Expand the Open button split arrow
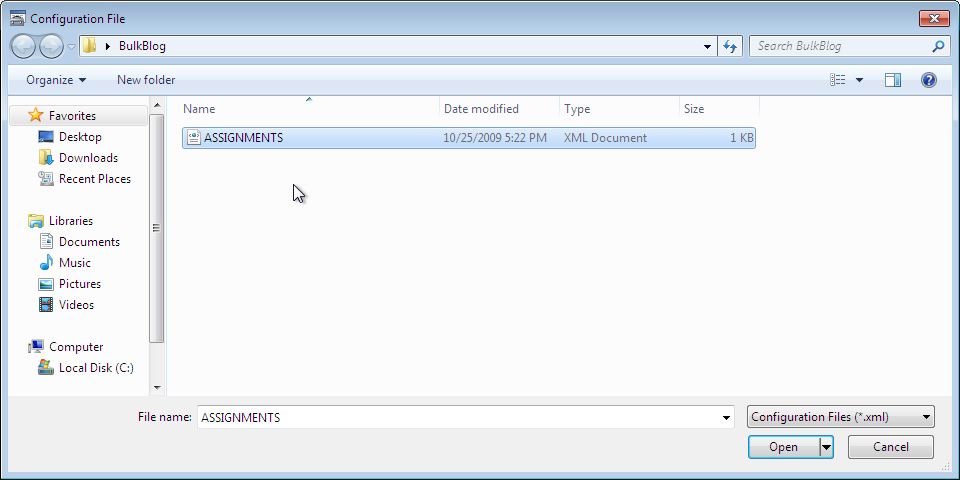This screenshot has width=960, height=480. coord(827,447)
